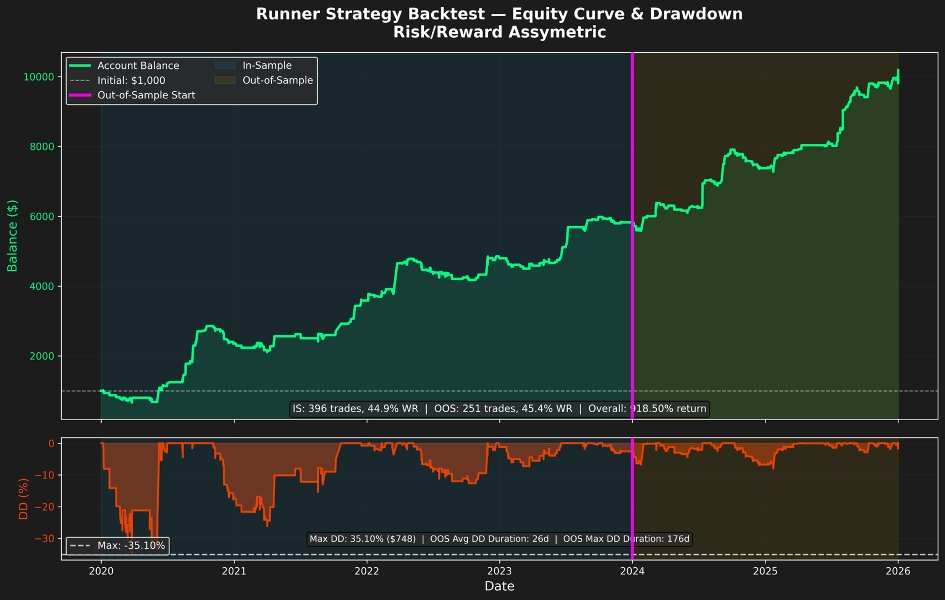Click the 2000 balance axis tick label
945x600 pixels.
(42, 357)
